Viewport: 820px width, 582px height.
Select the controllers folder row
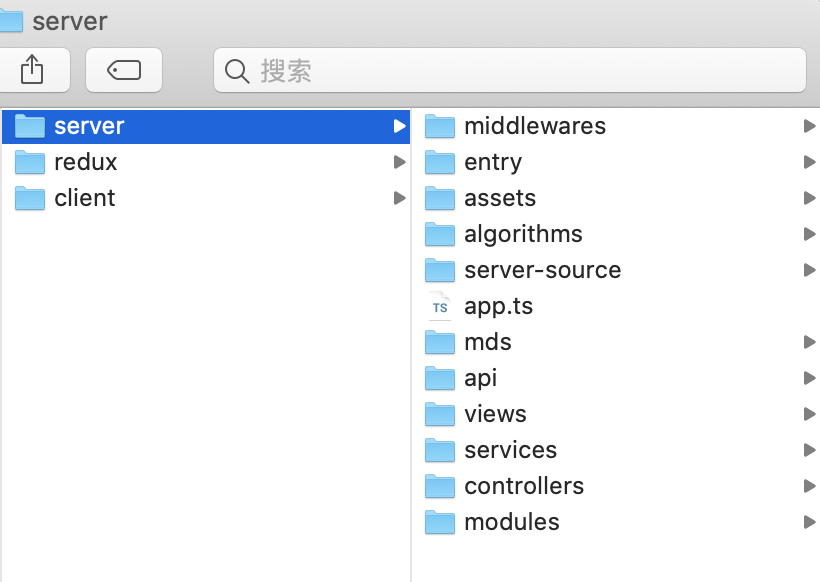click(x=524, y=486)
